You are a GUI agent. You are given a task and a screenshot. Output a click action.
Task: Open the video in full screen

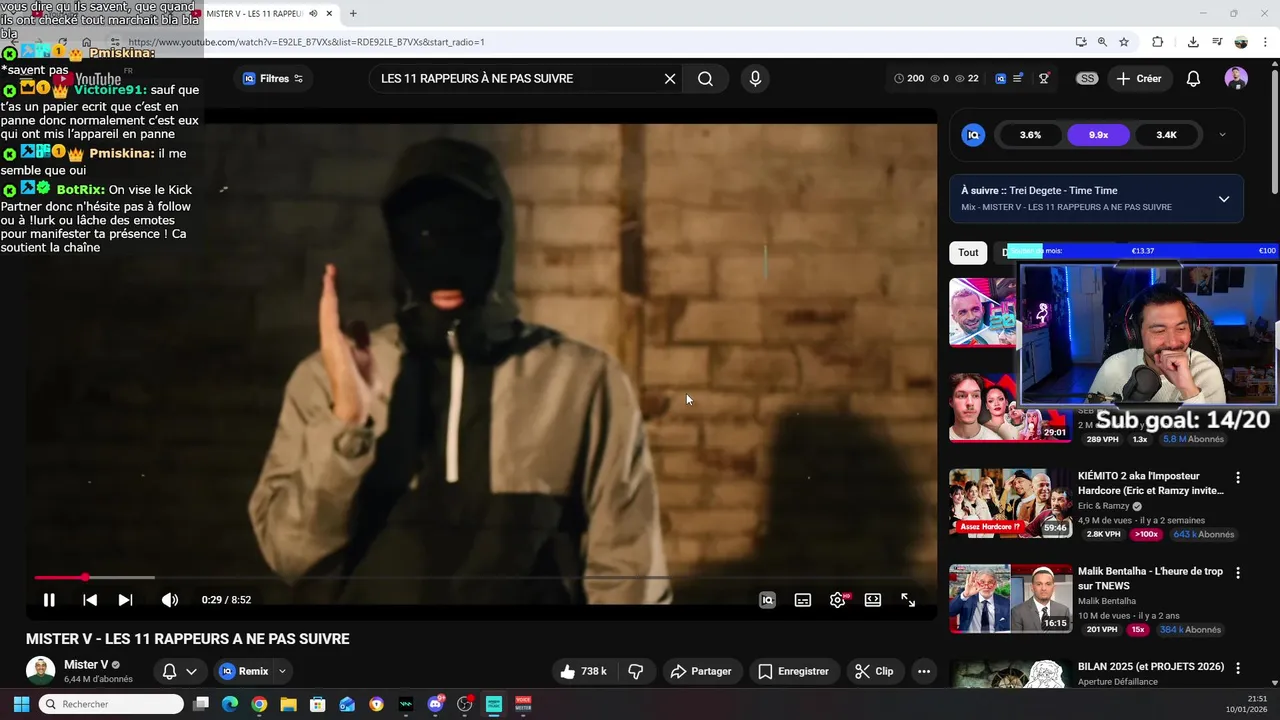coord(908,600)
